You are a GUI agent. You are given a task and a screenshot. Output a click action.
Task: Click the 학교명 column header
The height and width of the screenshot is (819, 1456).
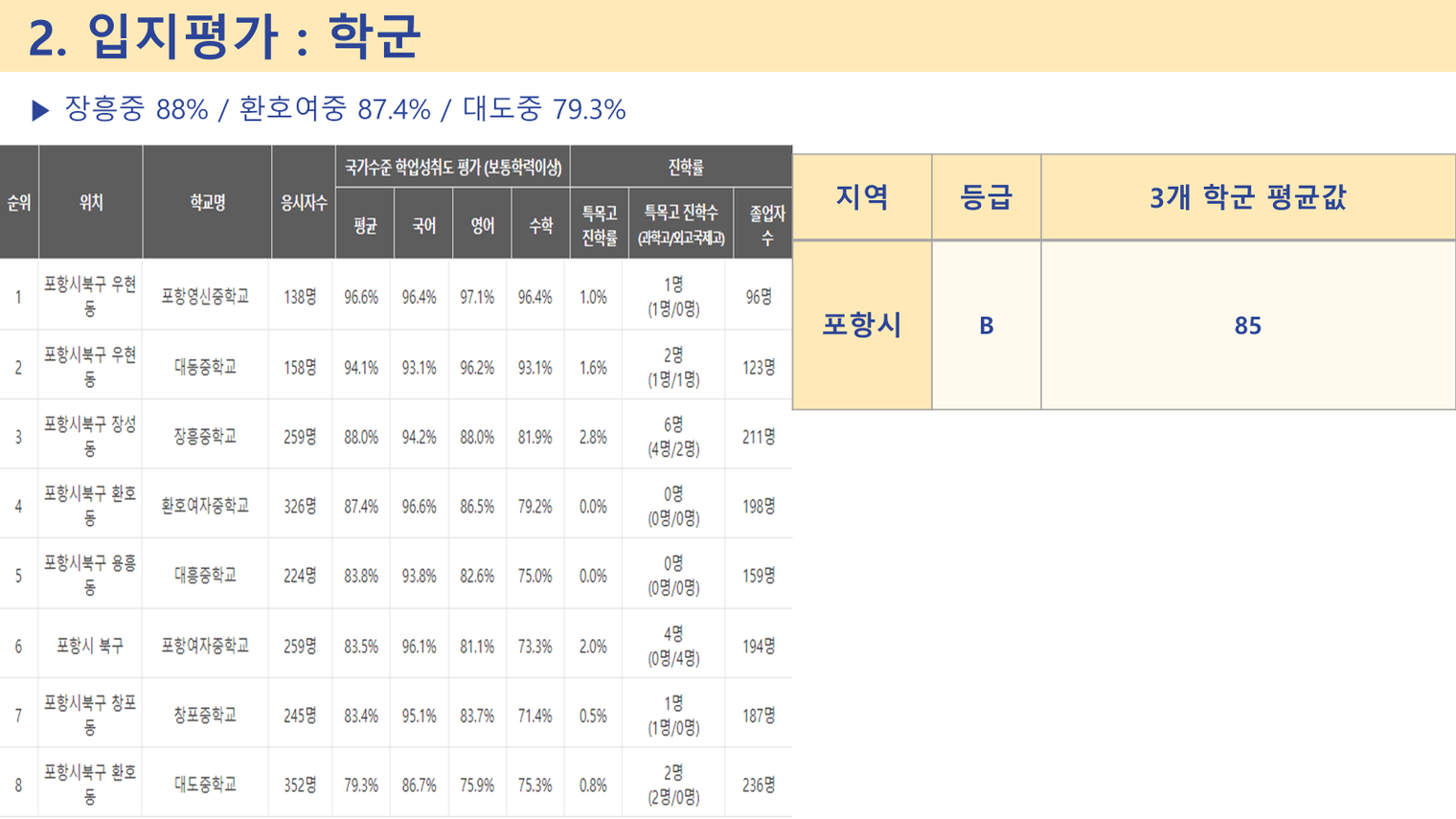click(207, 202)
